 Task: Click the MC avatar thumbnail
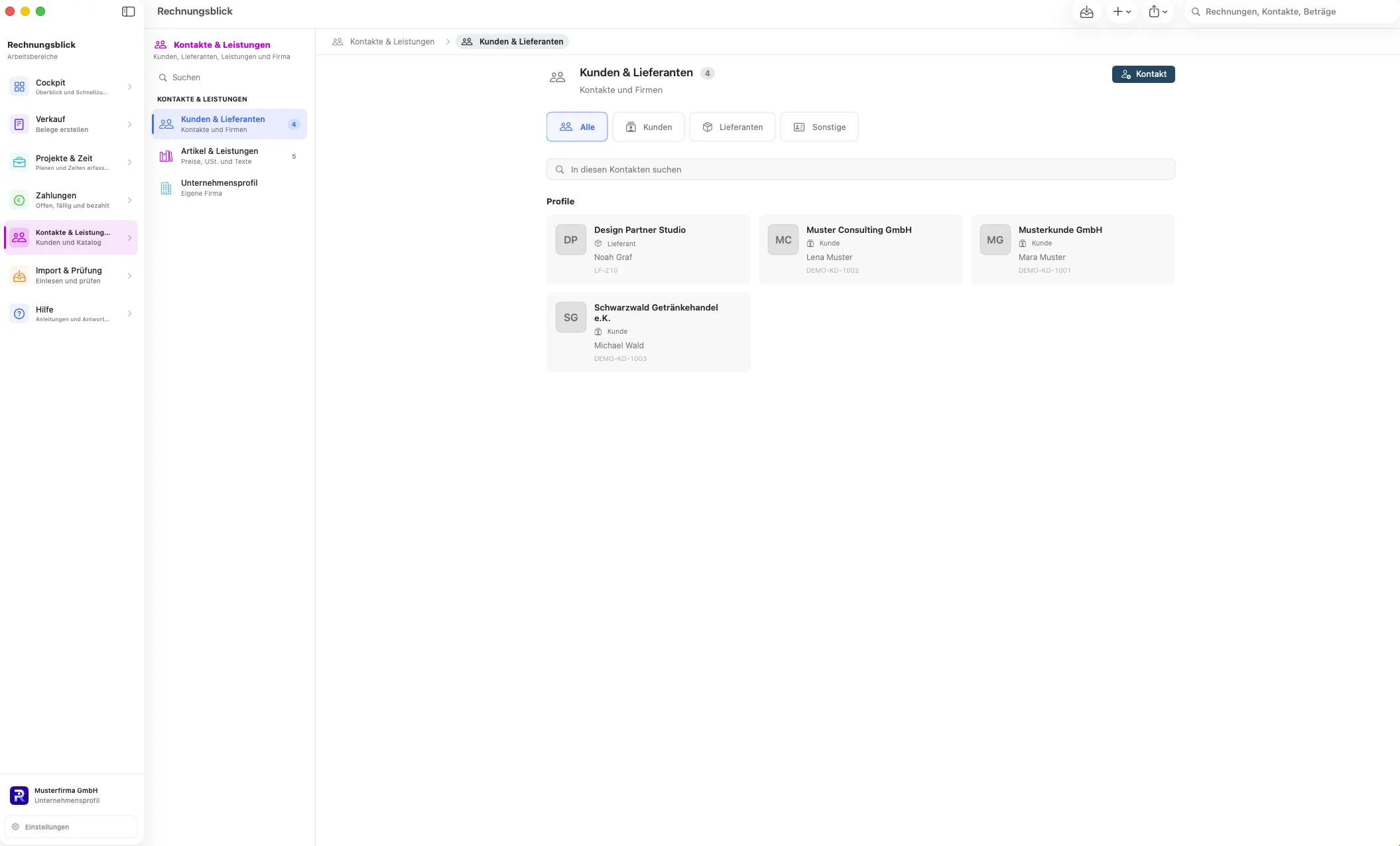tap(783, 240)
